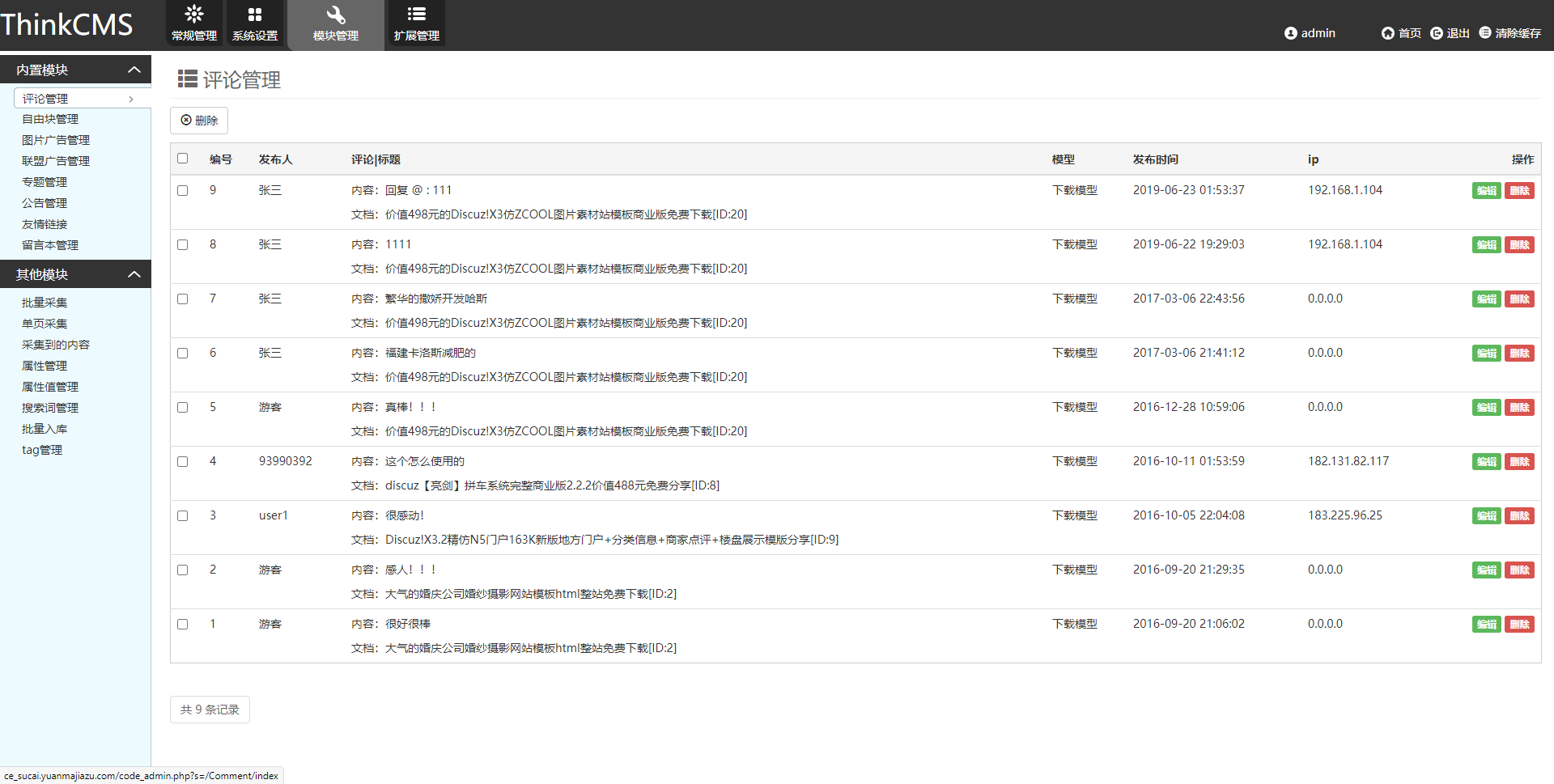This screenshot has width=1554, height=784.
Task: Open 自由块管理 in sidebar
Action: [x=50, y=119]
